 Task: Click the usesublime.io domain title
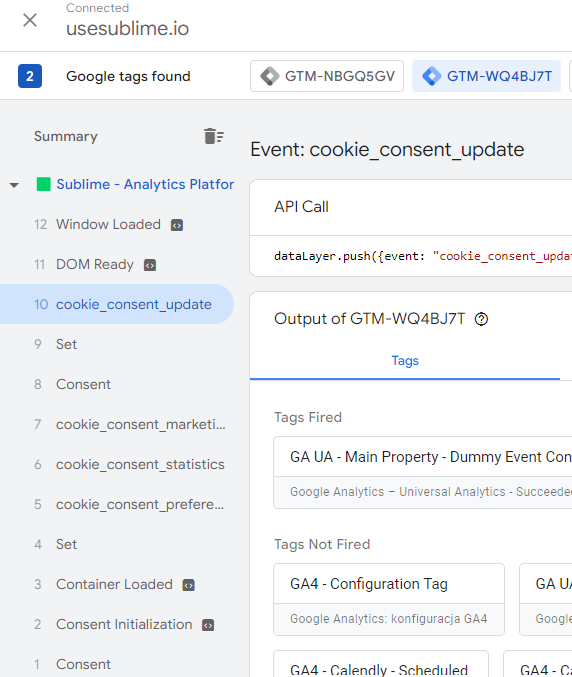click(x=127, y=28)
